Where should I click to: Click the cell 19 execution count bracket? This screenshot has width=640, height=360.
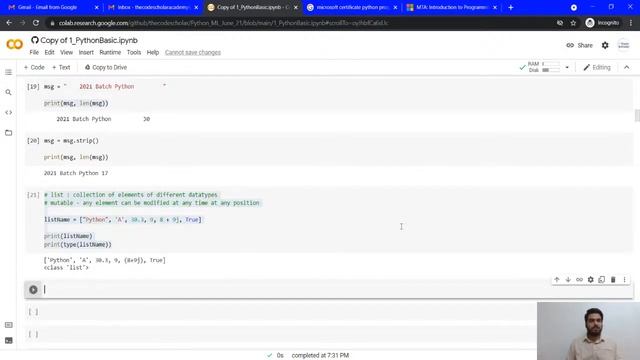click(33, 87)
